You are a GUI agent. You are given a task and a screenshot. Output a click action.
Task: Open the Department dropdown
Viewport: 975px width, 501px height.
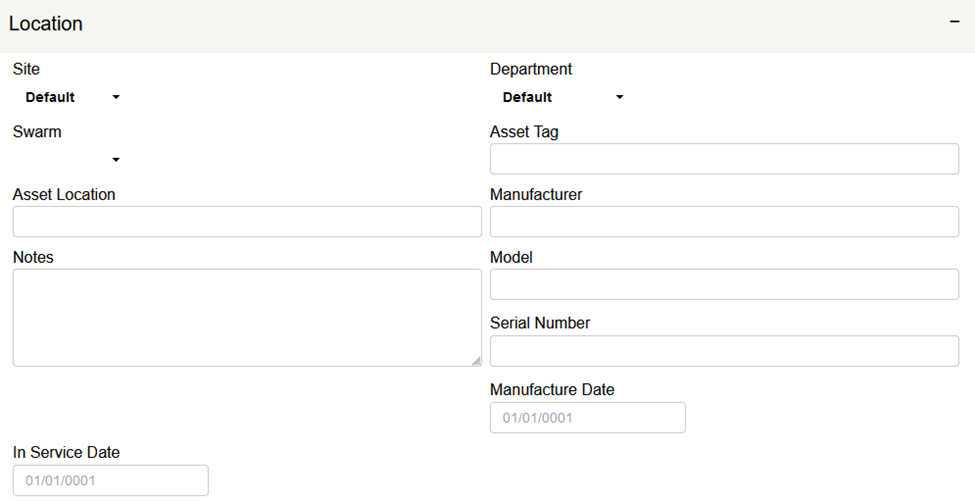[561, 98]
